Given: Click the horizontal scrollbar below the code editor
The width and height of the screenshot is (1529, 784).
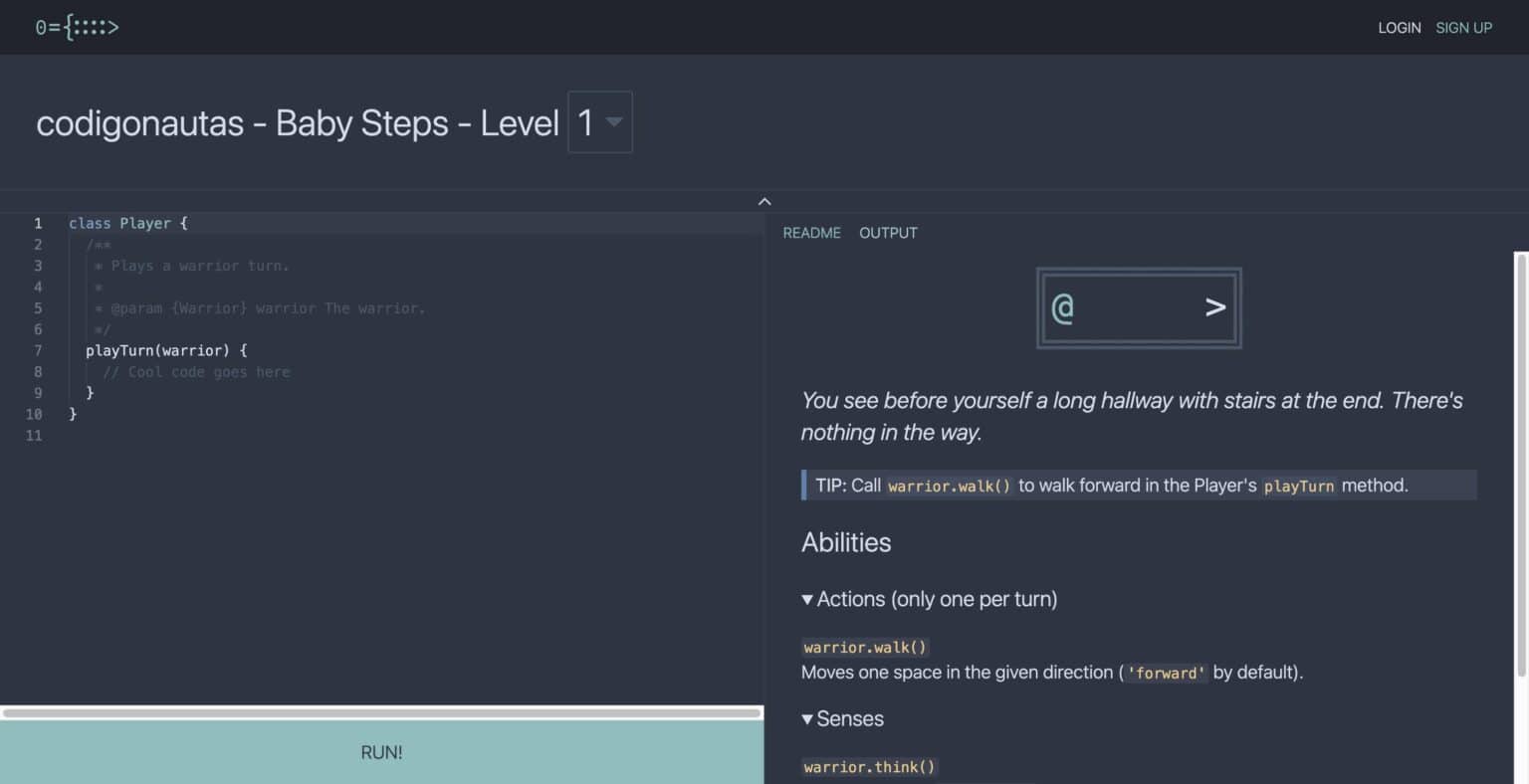Looking at the screenshot, I should [381, 712].
